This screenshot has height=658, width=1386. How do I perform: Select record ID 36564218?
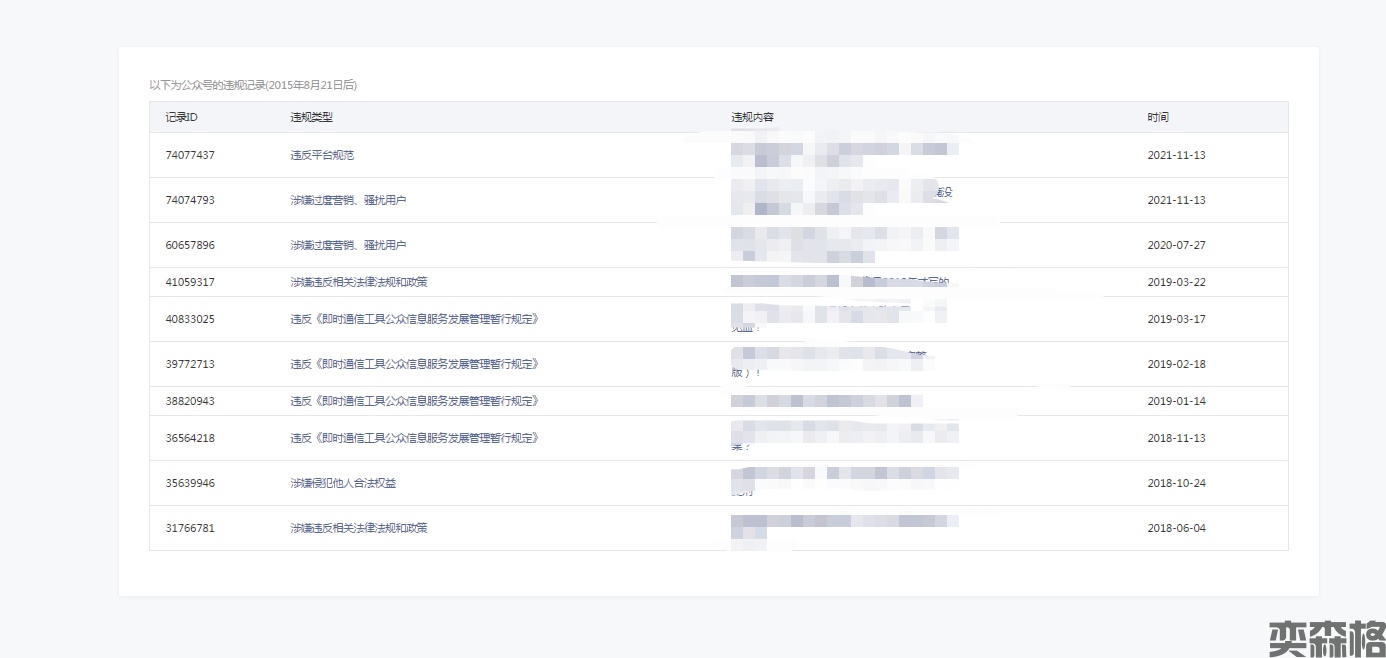click(190, 438)
